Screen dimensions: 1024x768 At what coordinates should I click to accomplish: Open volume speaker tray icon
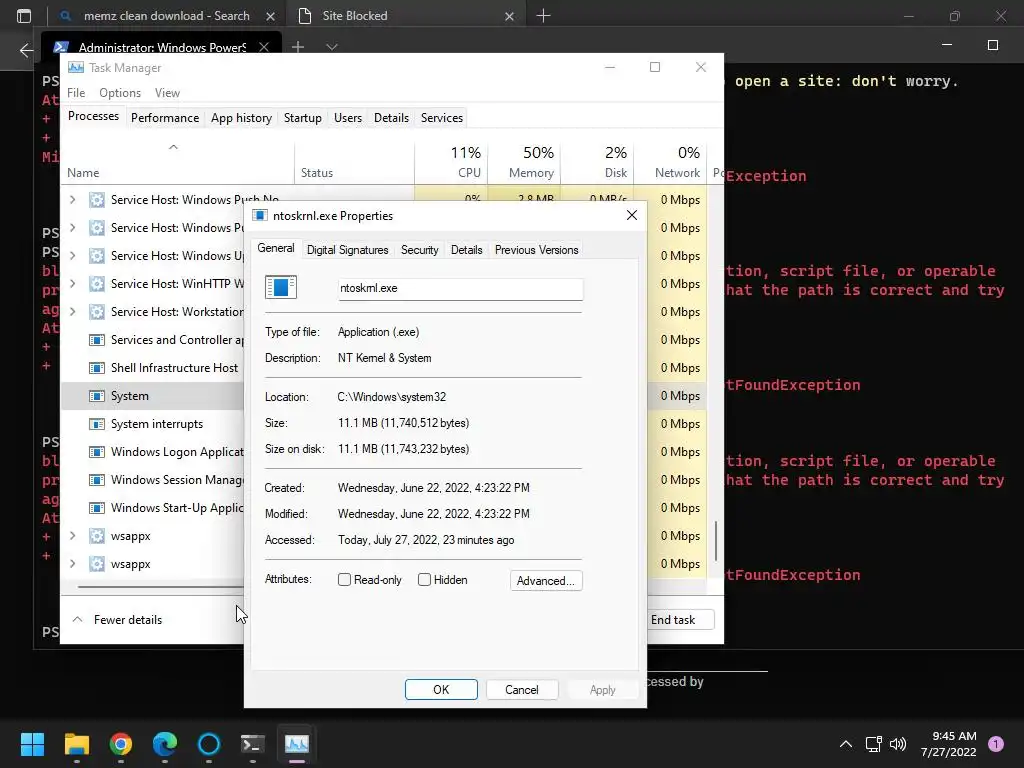tap(898, 743)
